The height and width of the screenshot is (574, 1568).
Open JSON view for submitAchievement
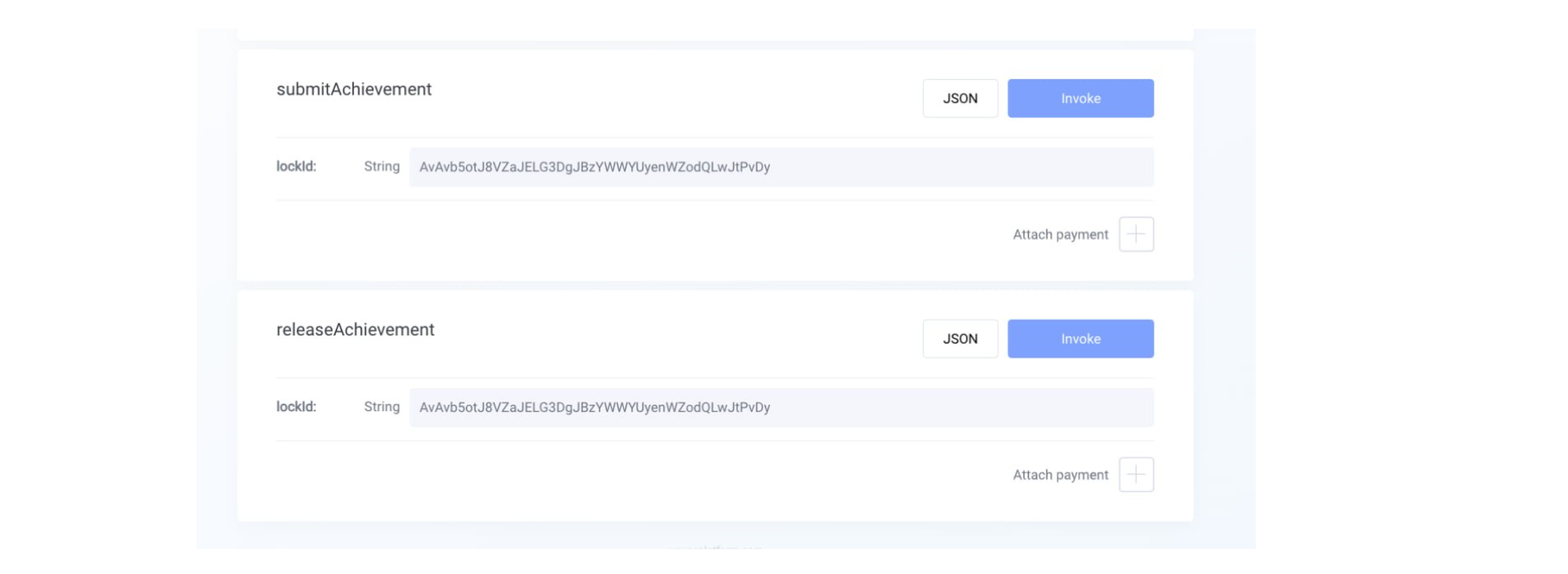coord(960,98)
